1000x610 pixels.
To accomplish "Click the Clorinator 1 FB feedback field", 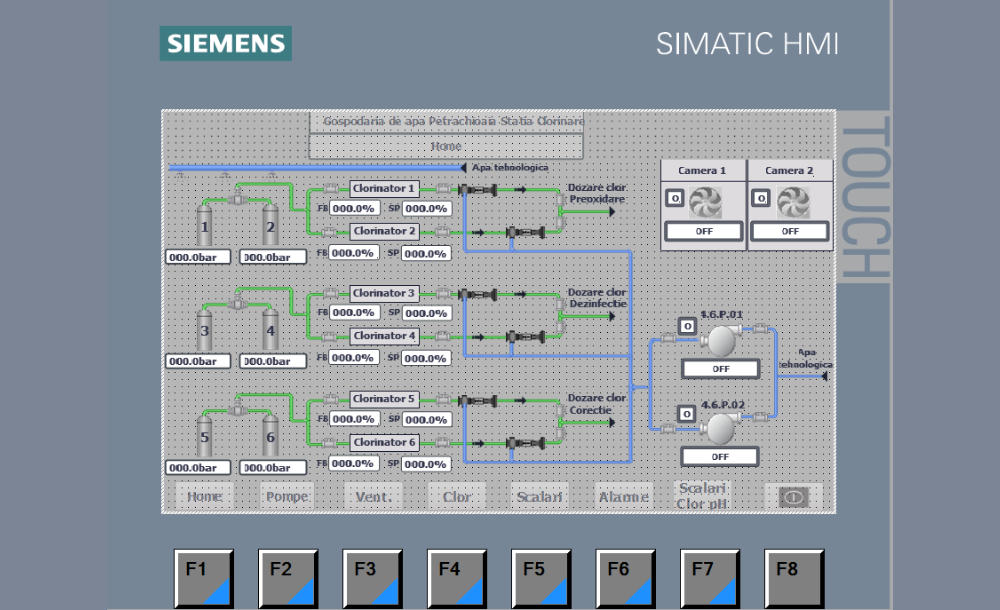I will (x=355, y=209).
